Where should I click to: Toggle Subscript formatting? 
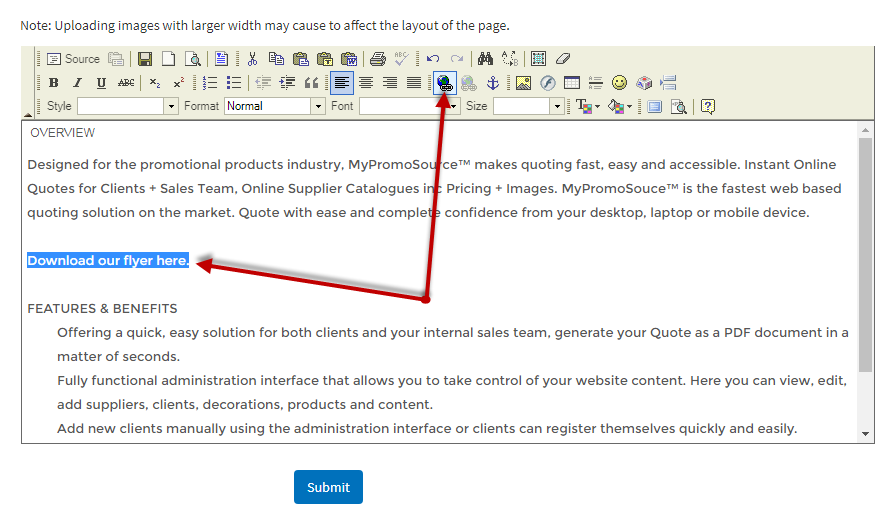click(155, 83)
